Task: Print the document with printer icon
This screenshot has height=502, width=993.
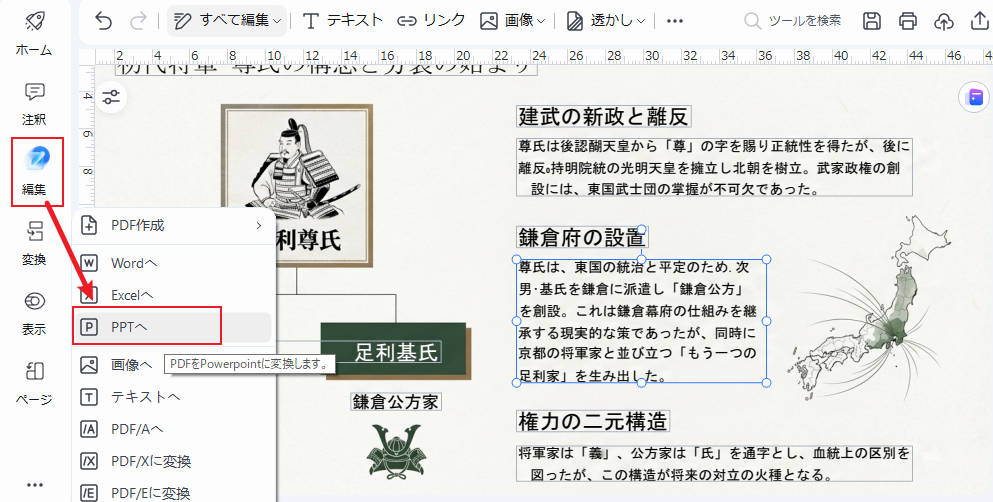Action: (x=908, y=21)
